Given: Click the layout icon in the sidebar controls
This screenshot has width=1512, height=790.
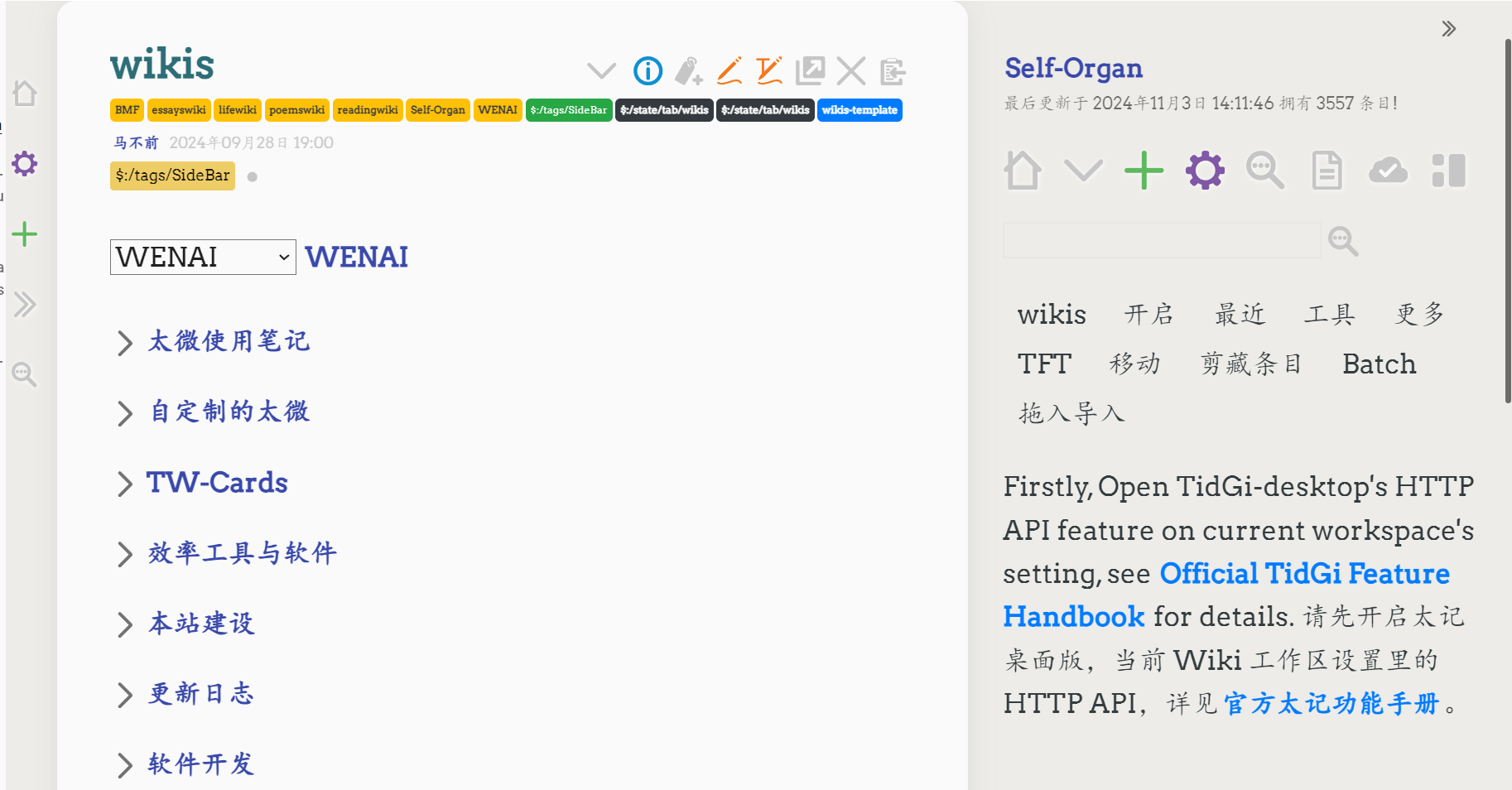Looking at the screenshot, I should (x=1448, y=171).
